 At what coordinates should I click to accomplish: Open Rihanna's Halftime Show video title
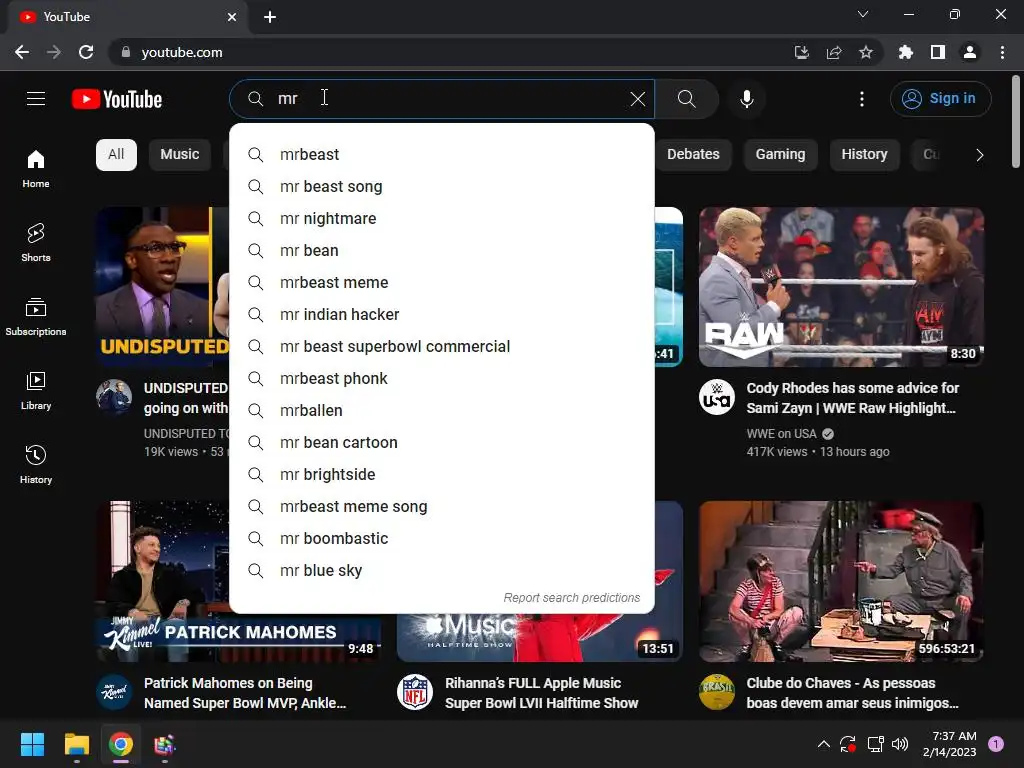(x=541, y=693)
